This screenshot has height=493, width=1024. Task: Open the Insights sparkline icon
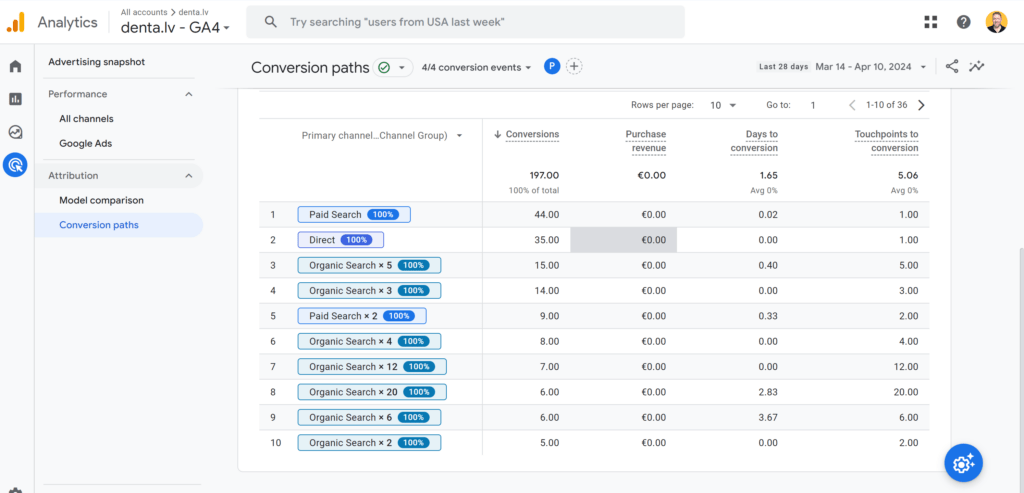(x=976, y=67)
